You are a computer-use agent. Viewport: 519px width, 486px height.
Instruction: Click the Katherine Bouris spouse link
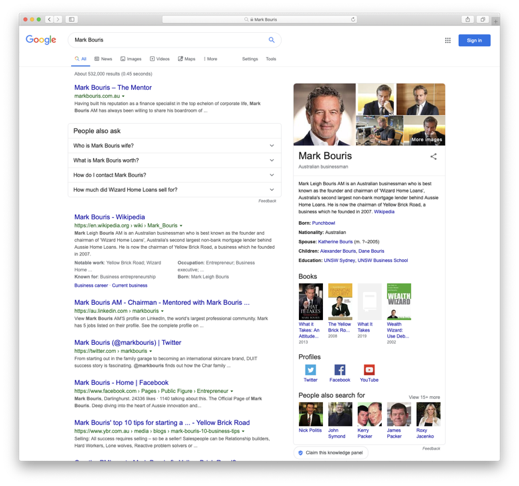tap(335, 242)
